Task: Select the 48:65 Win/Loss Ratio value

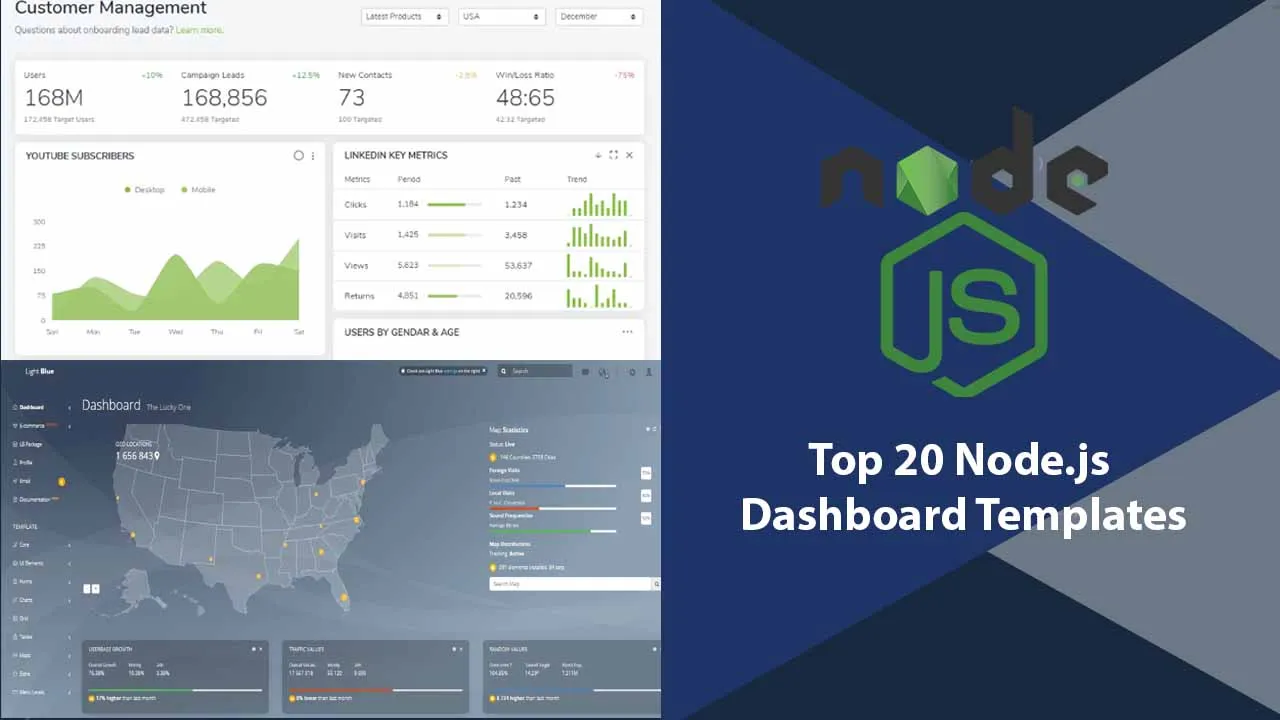Action: tap(525, 98)
